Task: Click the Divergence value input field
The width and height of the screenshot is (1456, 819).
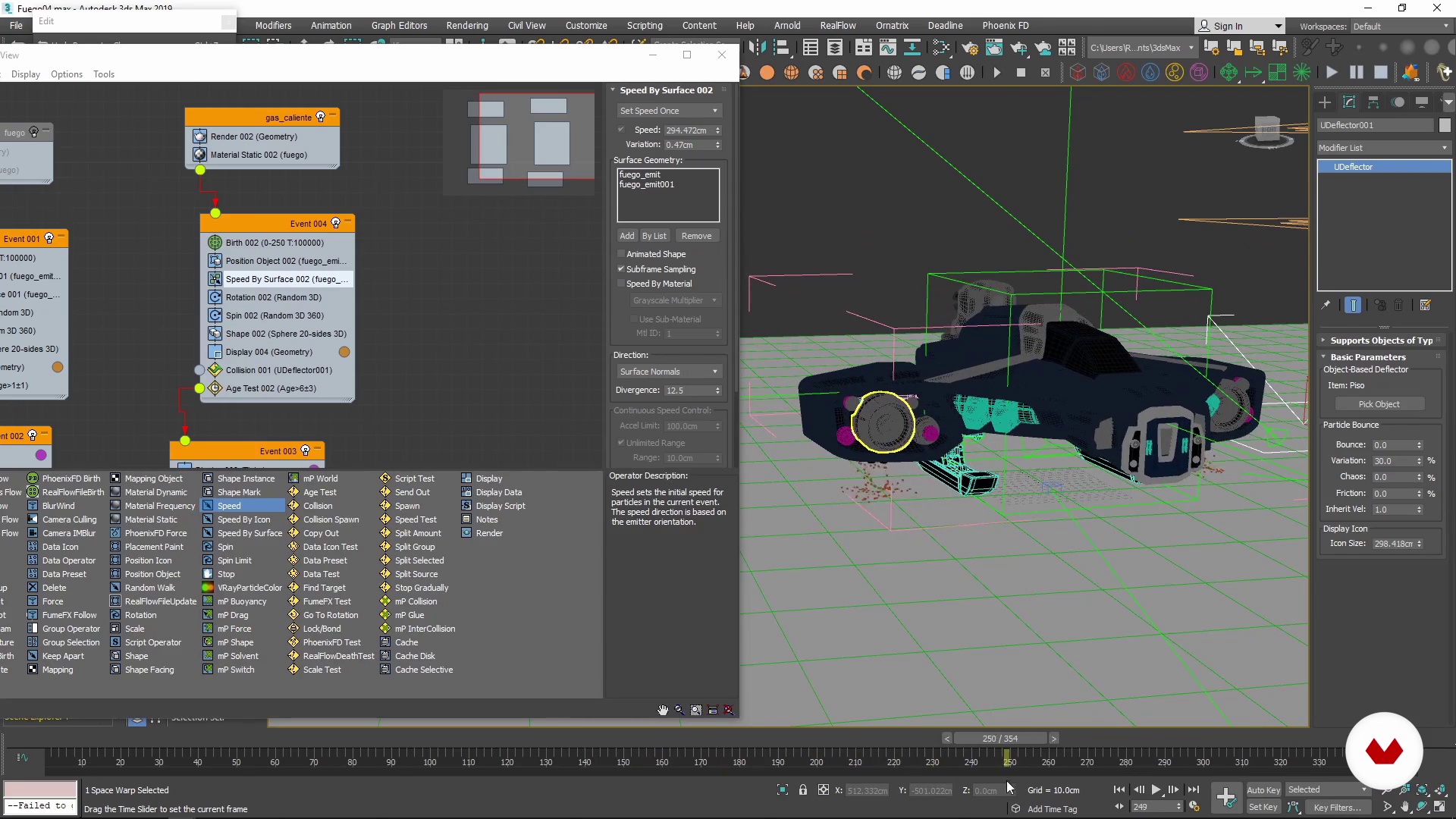Action: tap(689, 391)
